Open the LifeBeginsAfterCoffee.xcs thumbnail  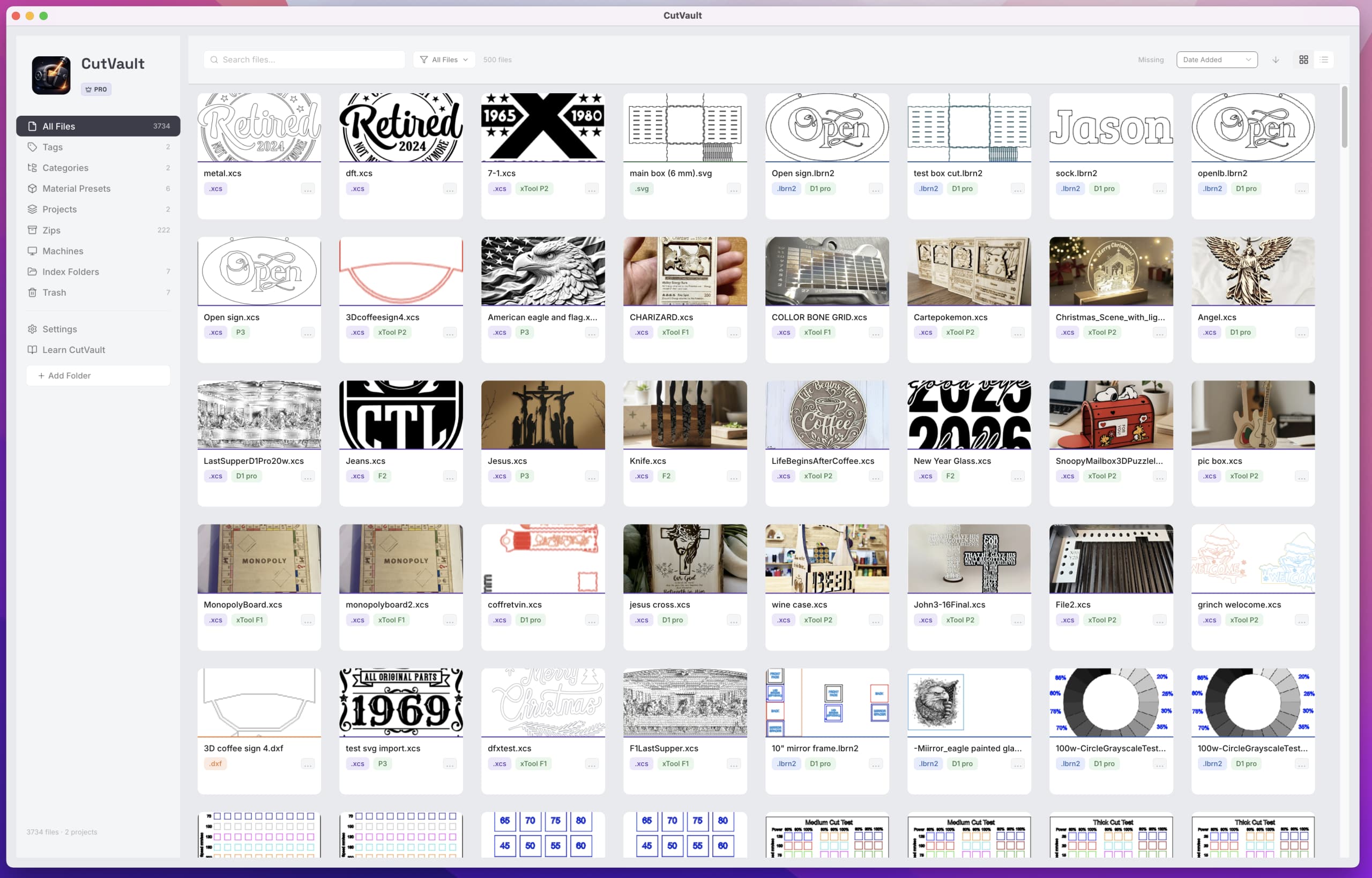coord(827,415)
